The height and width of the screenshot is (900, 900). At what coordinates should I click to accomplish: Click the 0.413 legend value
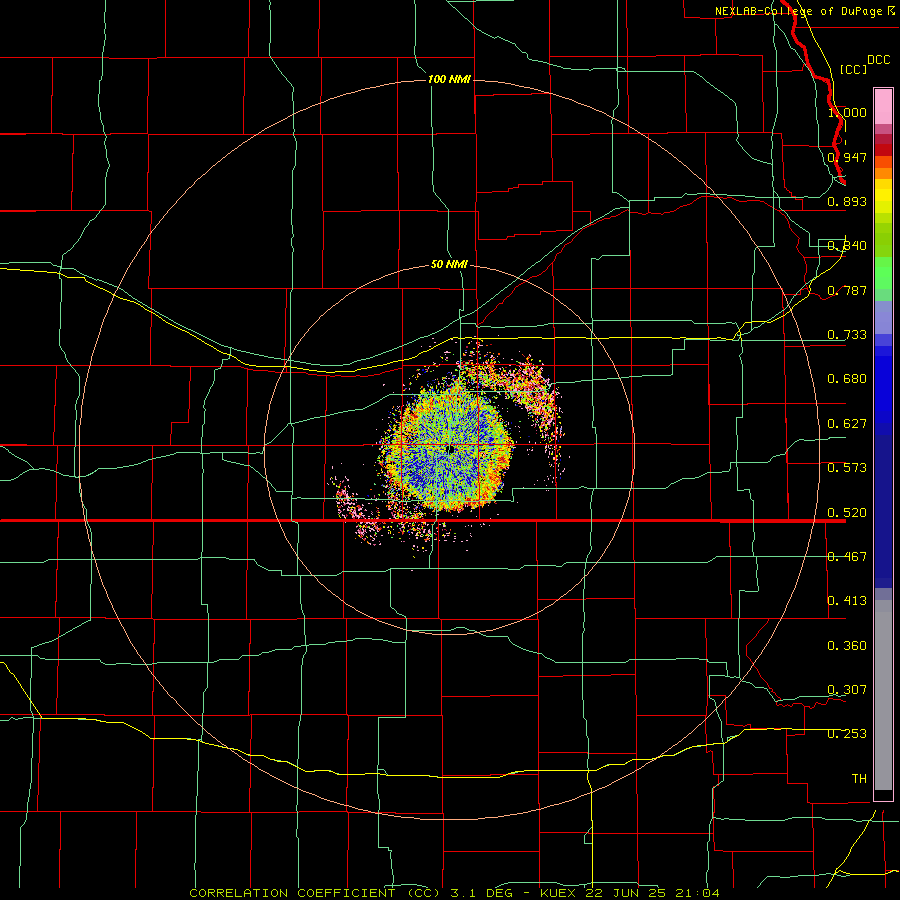847,601
